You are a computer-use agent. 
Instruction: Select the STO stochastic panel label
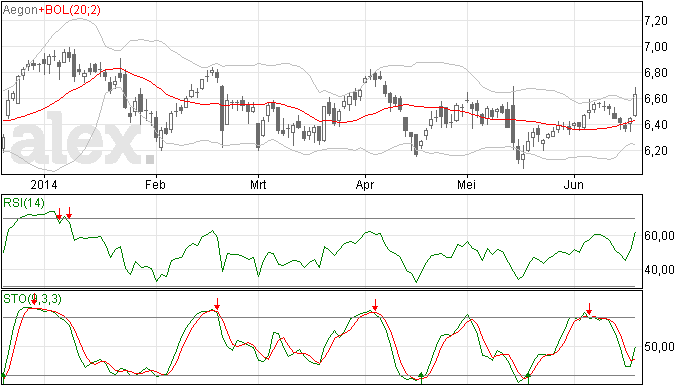[x=32, y=299]
